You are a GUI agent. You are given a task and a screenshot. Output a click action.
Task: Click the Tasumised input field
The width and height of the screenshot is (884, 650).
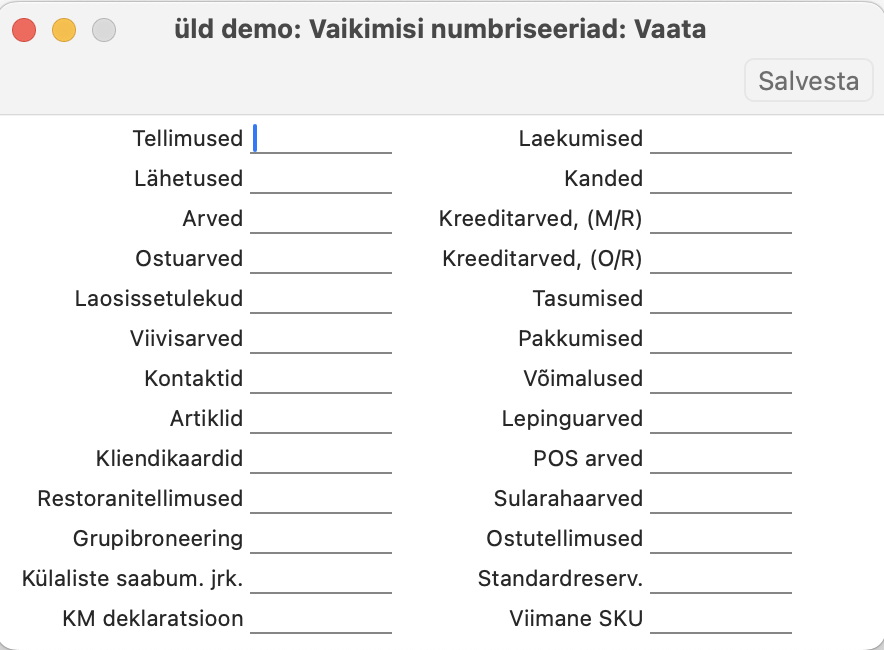click(x=720, y=299)
